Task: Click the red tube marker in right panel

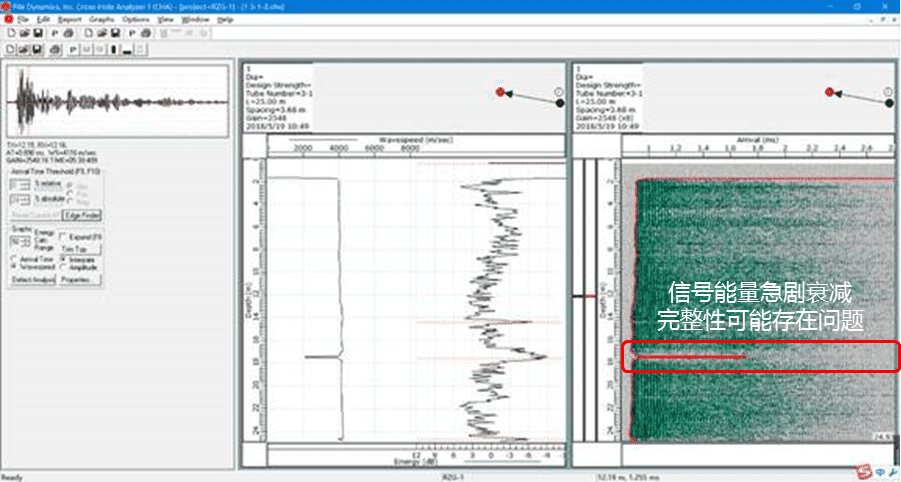Action: pos(829,93)
